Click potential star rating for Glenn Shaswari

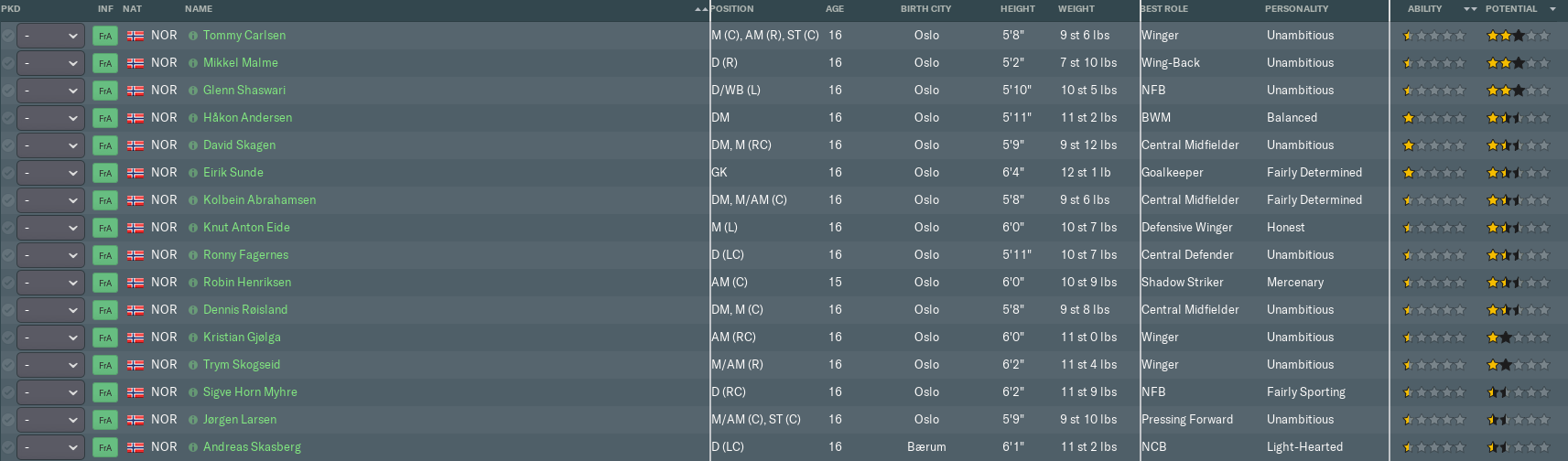1518,91
